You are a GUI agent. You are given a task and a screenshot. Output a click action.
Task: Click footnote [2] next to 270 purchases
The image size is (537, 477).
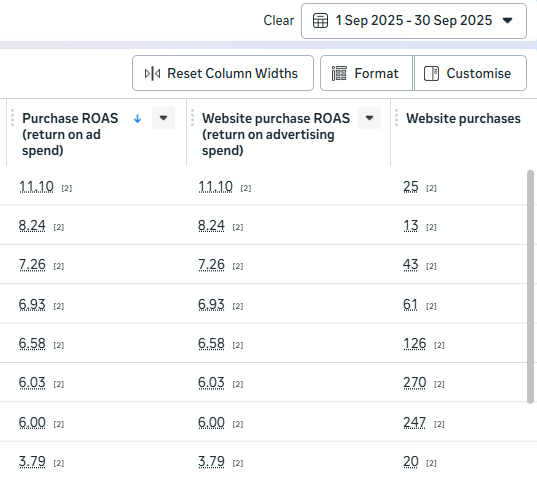tap(439, 384)
